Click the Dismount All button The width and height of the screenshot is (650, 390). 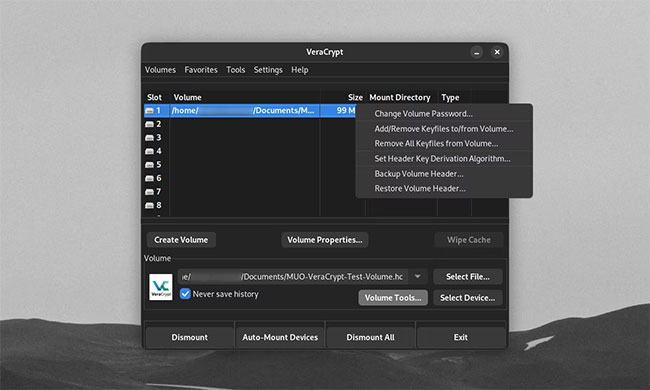[371, 337]
